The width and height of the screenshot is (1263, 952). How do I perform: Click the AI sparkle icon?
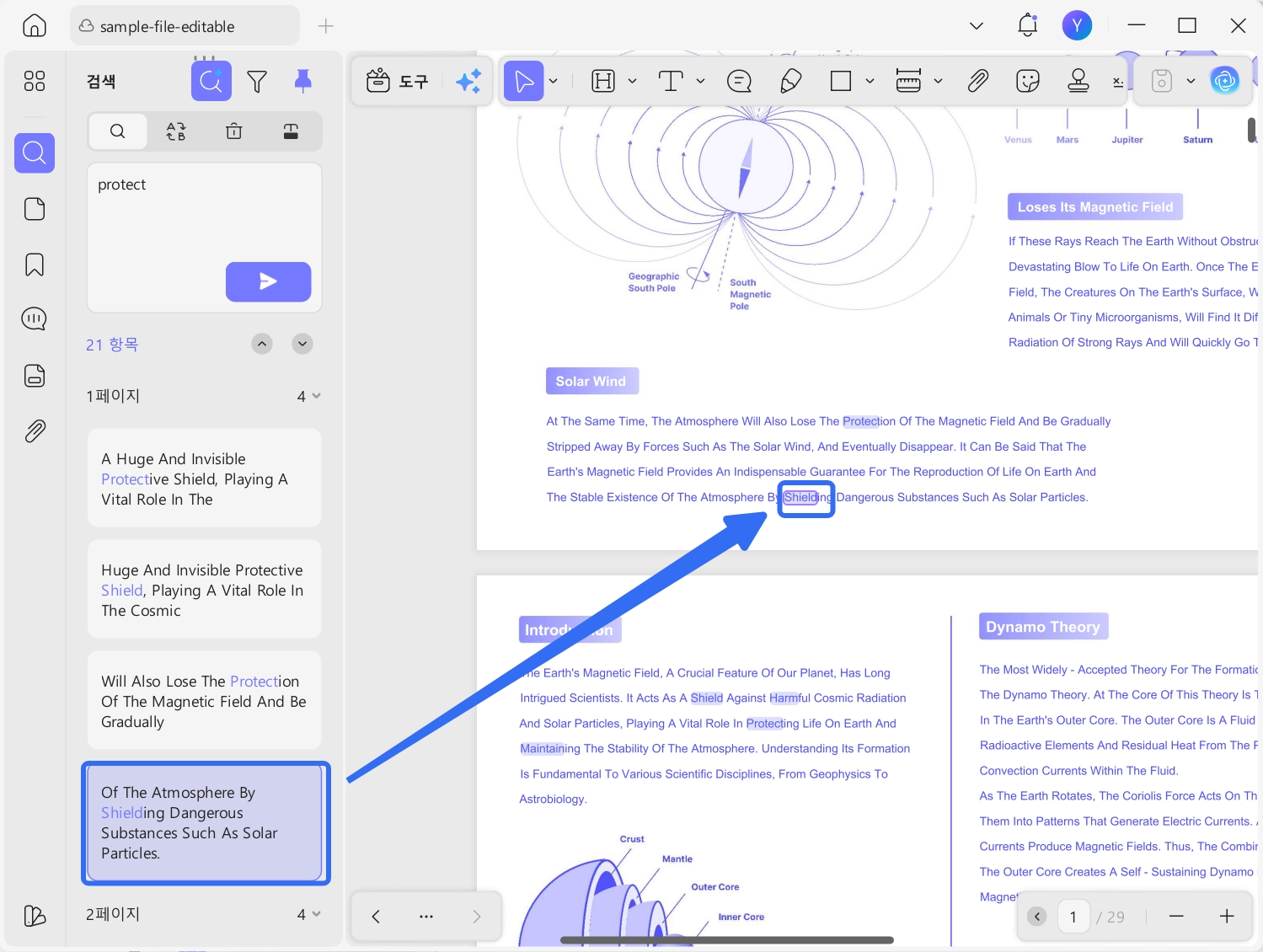coord(468,81)
